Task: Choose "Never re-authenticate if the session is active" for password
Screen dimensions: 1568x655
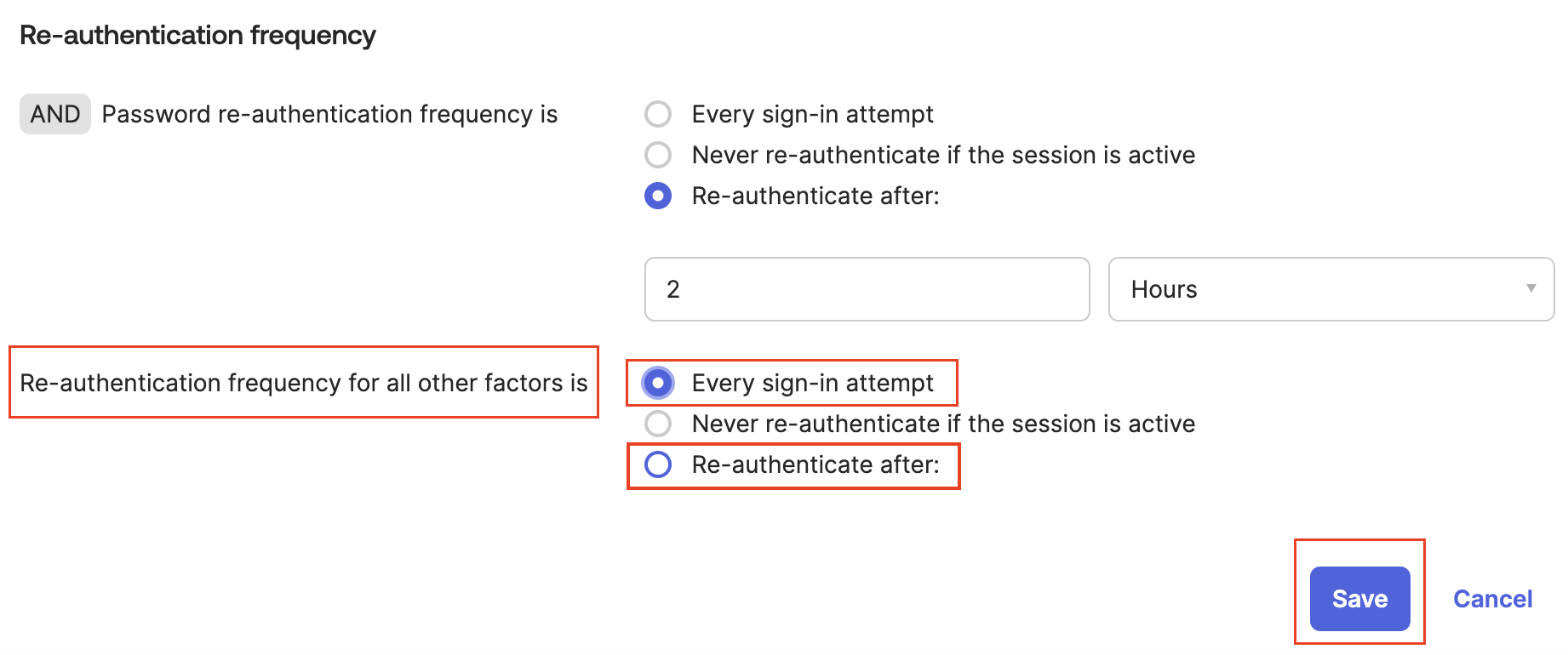Action: click(x=657, y=155)
